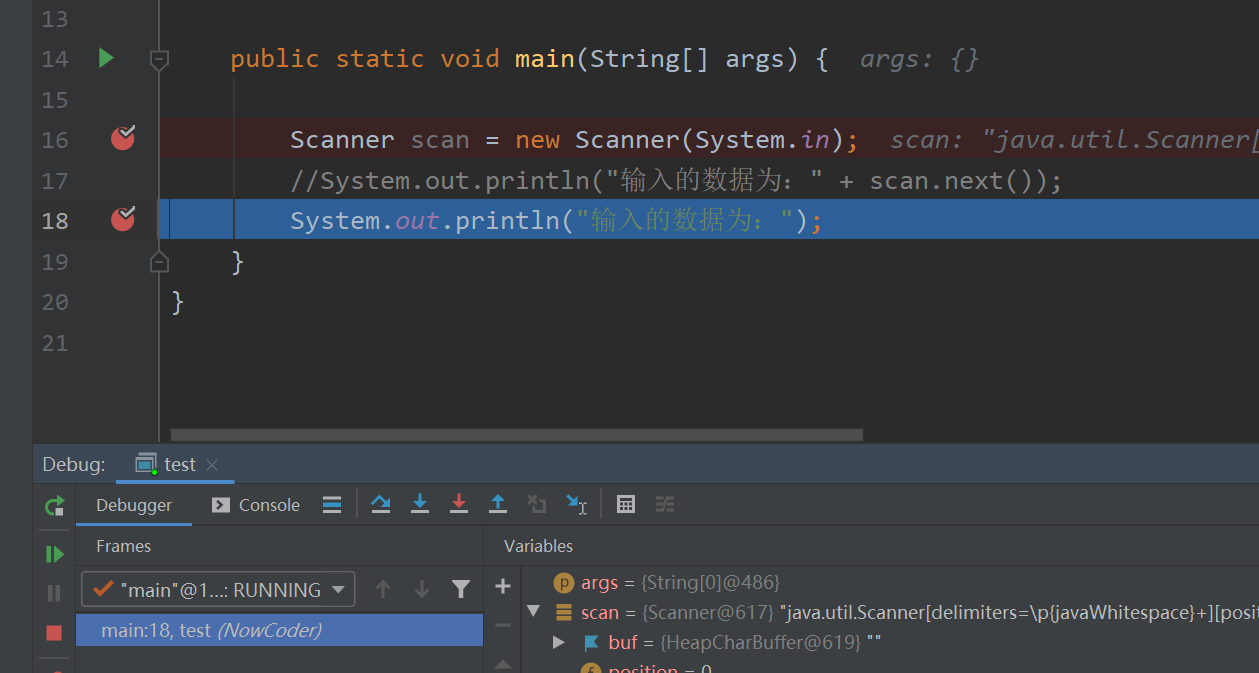The width and height of the screenshot is (1259, 673).
Task: Click the Step Over button
Action: (380, 504)
